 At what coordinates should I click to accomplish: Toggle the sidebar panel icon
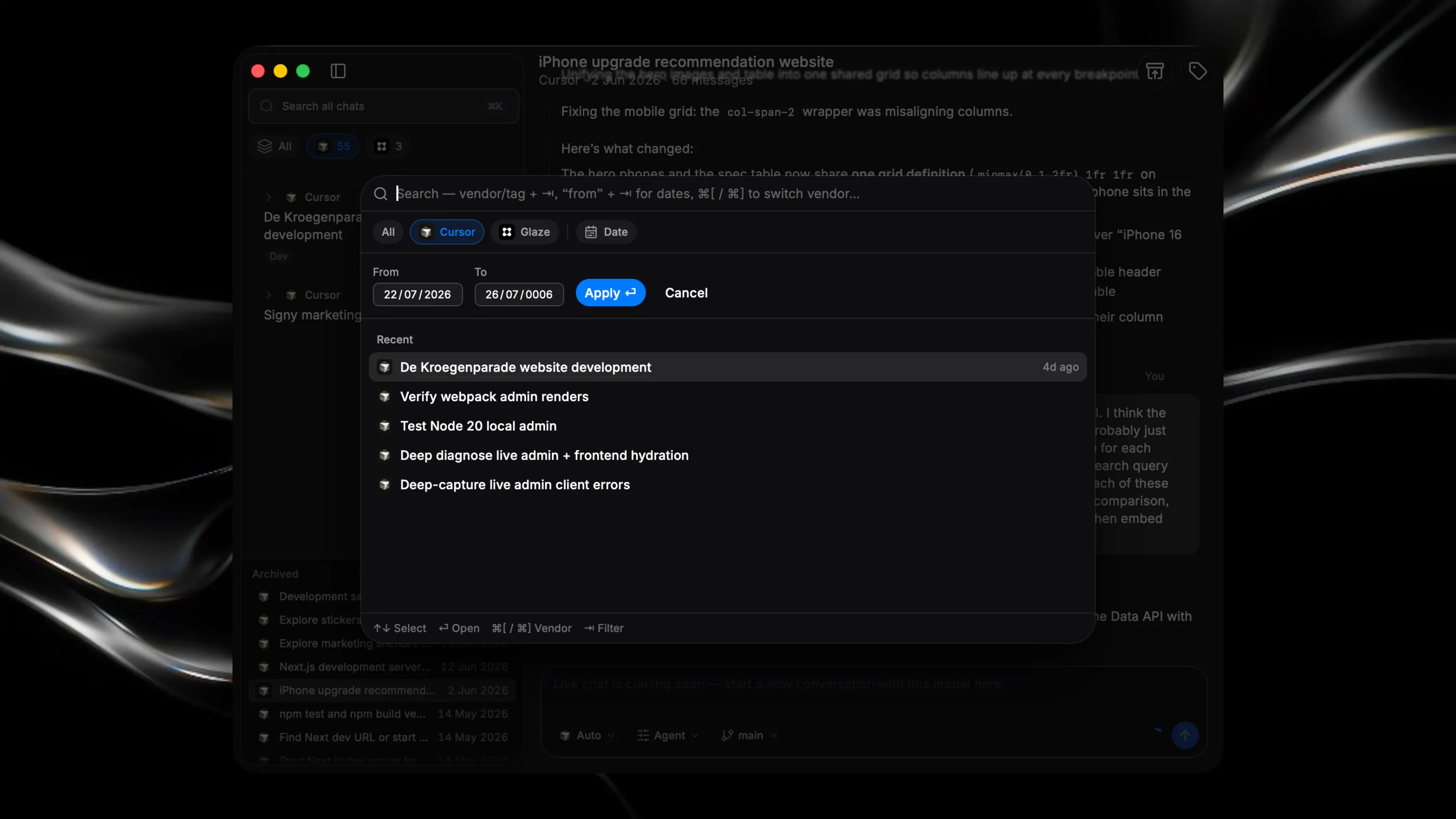click(338, 71)
